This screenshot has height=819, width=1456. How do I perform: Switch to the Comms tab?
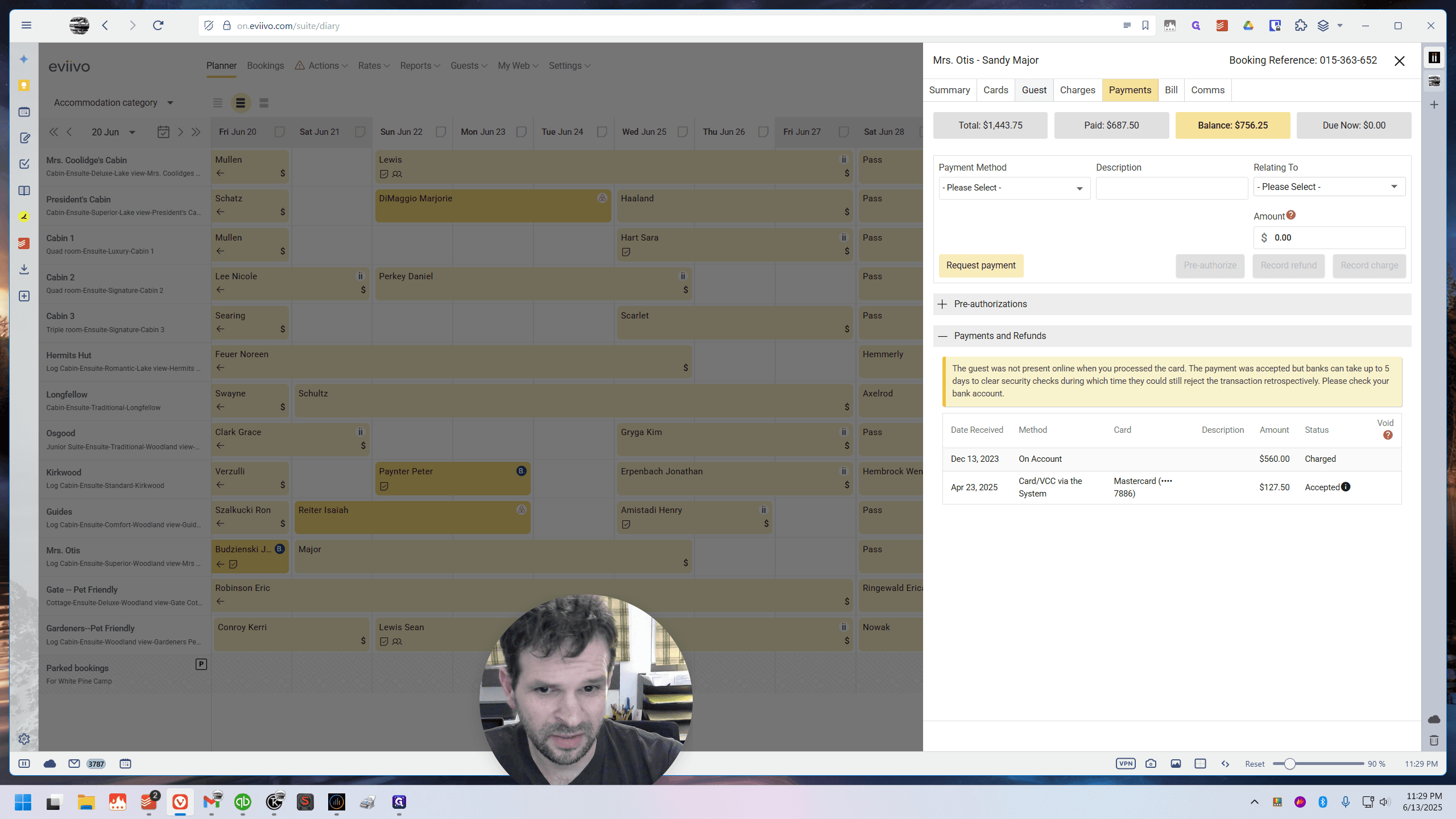[x=1207, y=90]
